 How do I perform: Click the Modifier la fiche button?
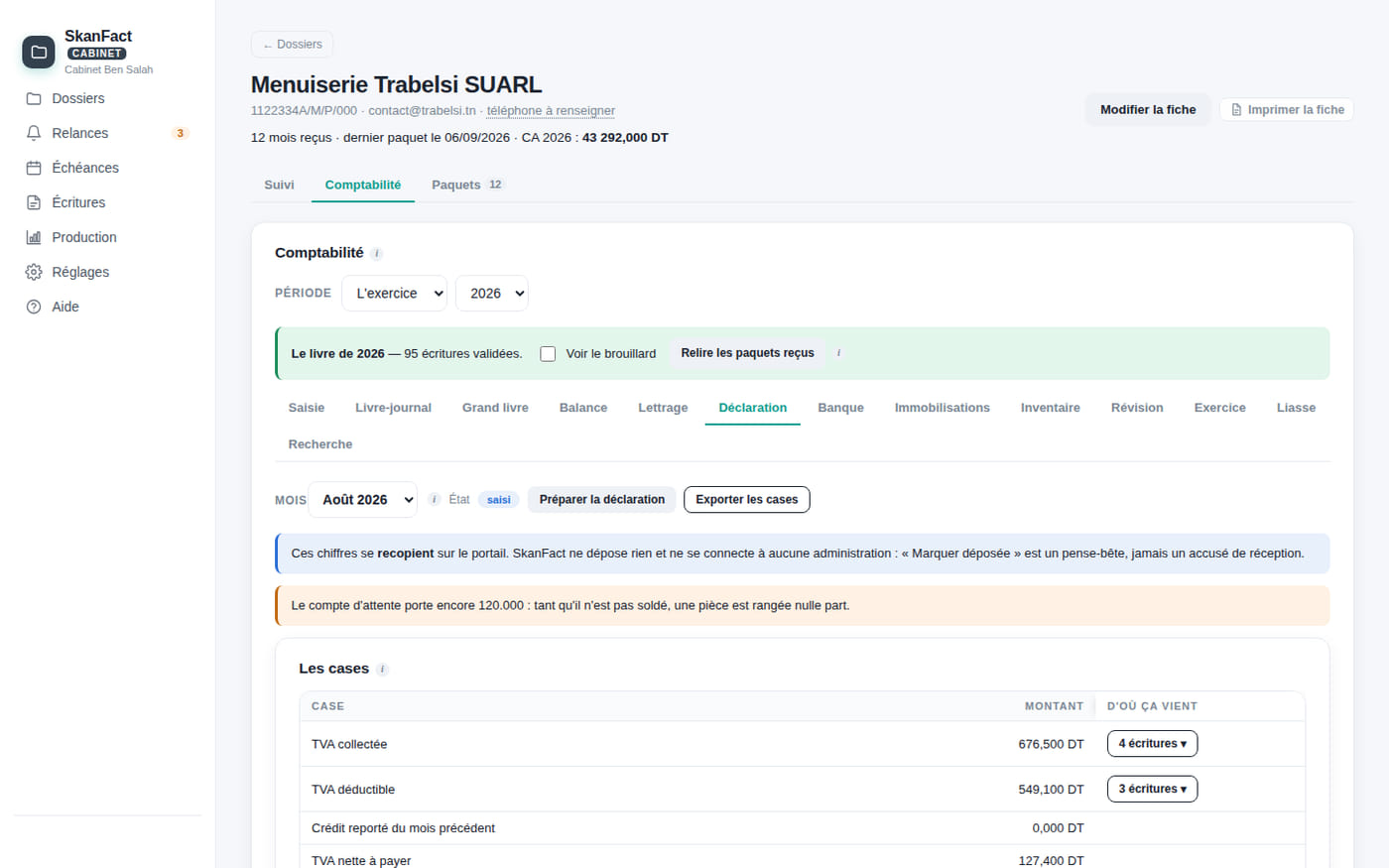point(1148,110)
